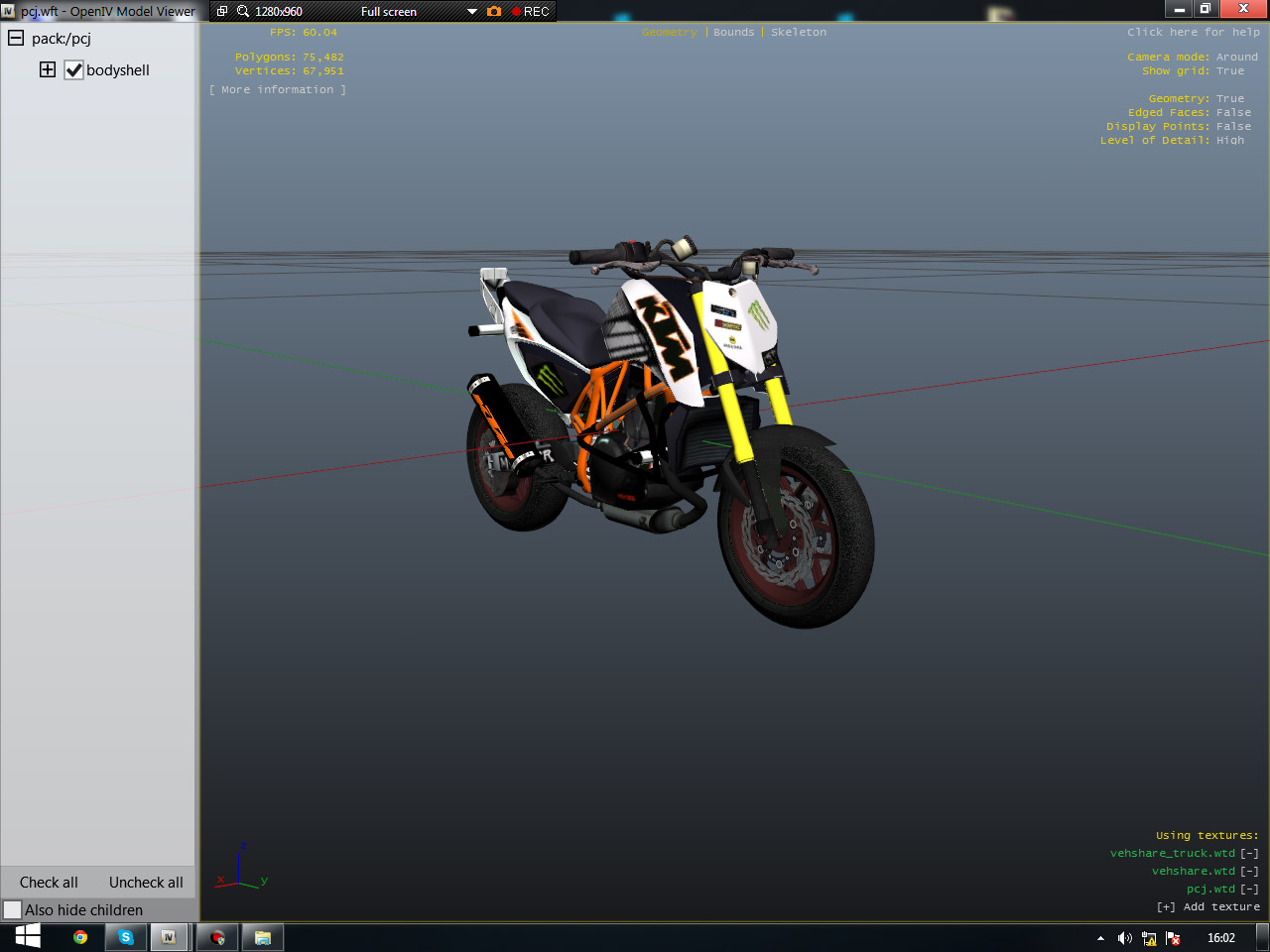Screen dimensions: 1270x952
Task: Switch to the Bounds view tab
Action: coord(734,33)
